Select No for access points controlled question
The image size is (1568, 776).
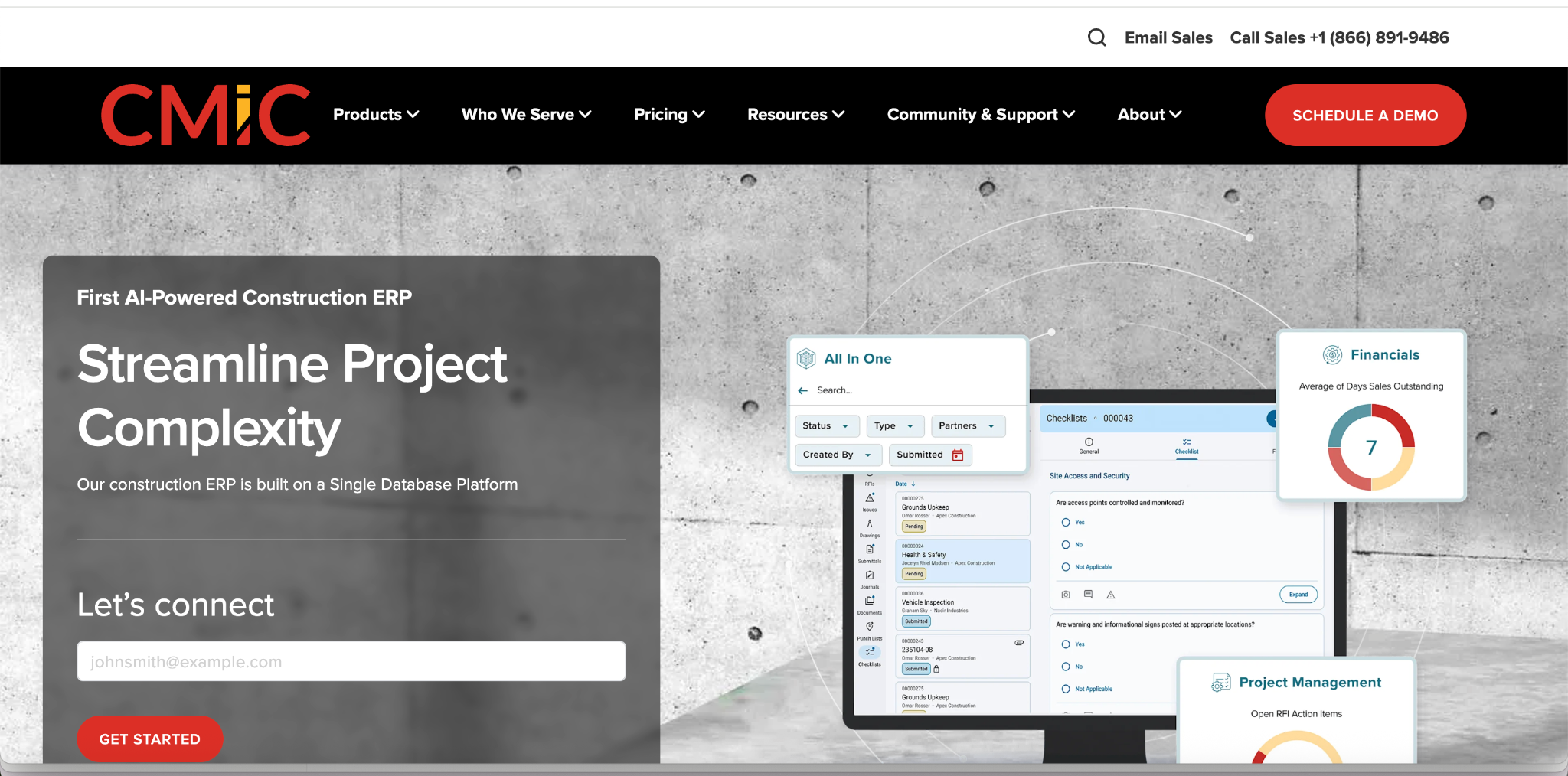pos(1066,545)
